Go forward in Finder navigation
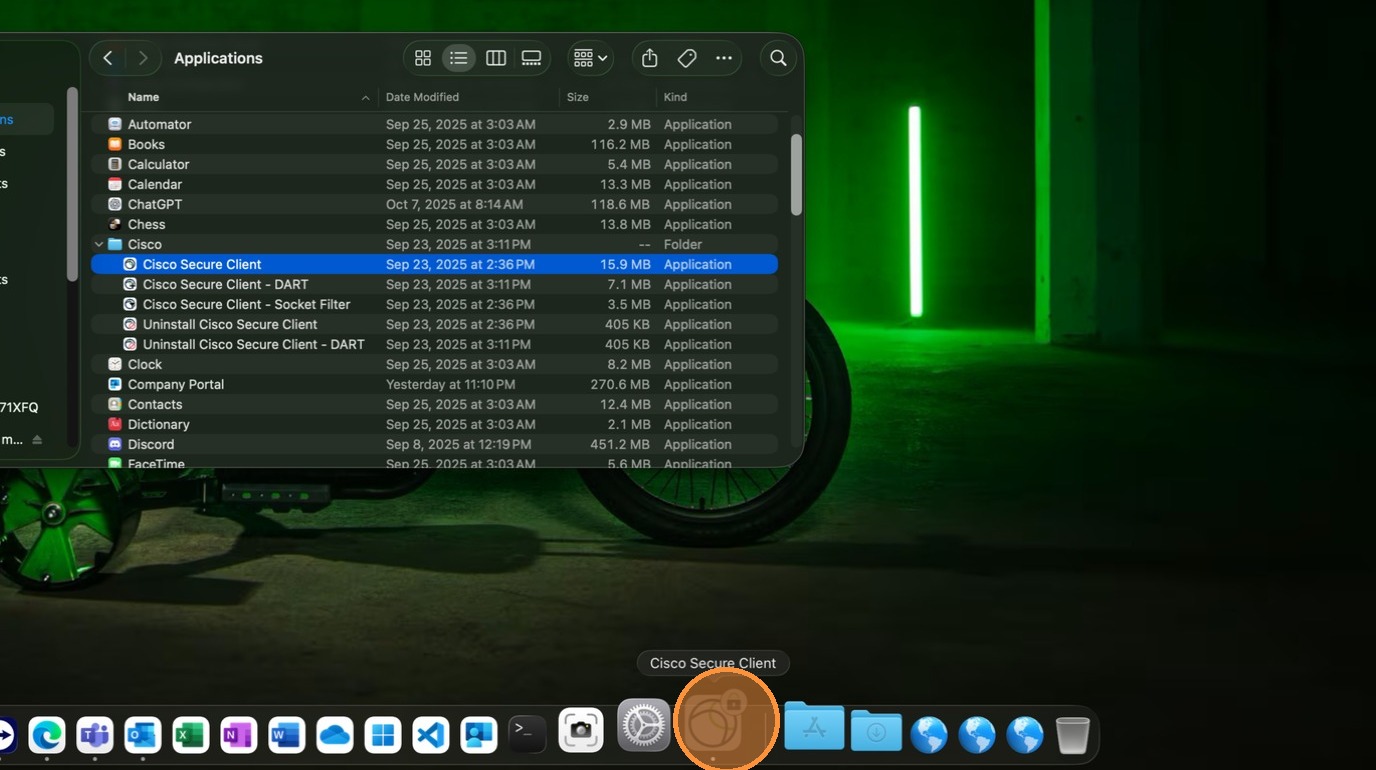This screenshot has width=1376, height=770. tap(143, 58)
